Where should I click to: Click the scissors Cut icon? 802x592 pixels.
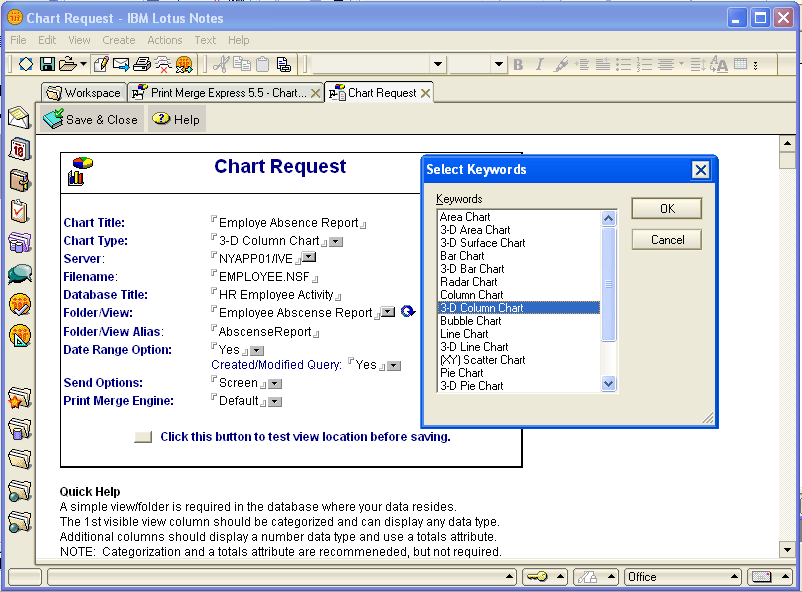[220, 64]
